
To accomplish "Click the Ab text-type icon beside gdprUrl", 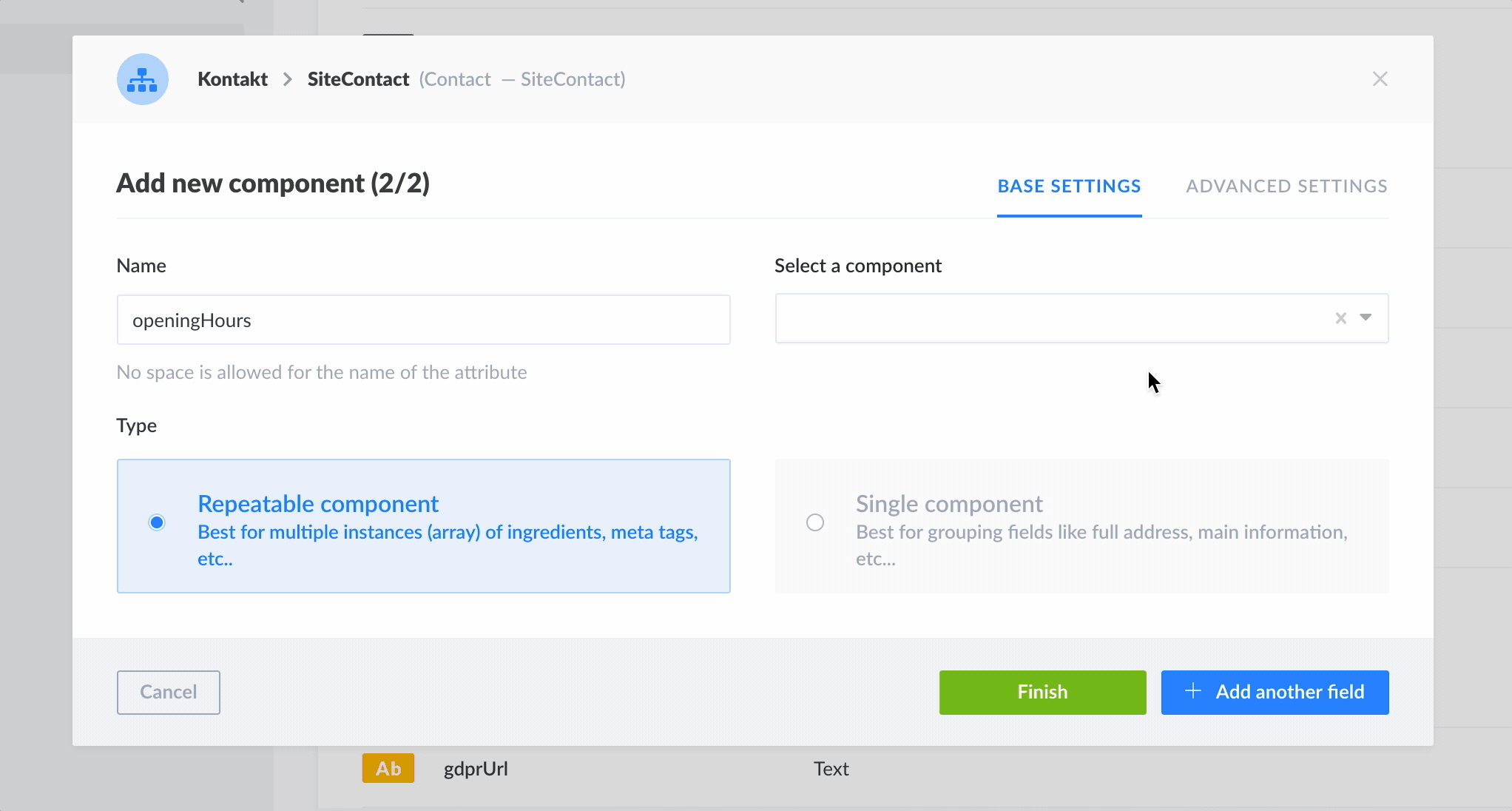I will [388, 768].
